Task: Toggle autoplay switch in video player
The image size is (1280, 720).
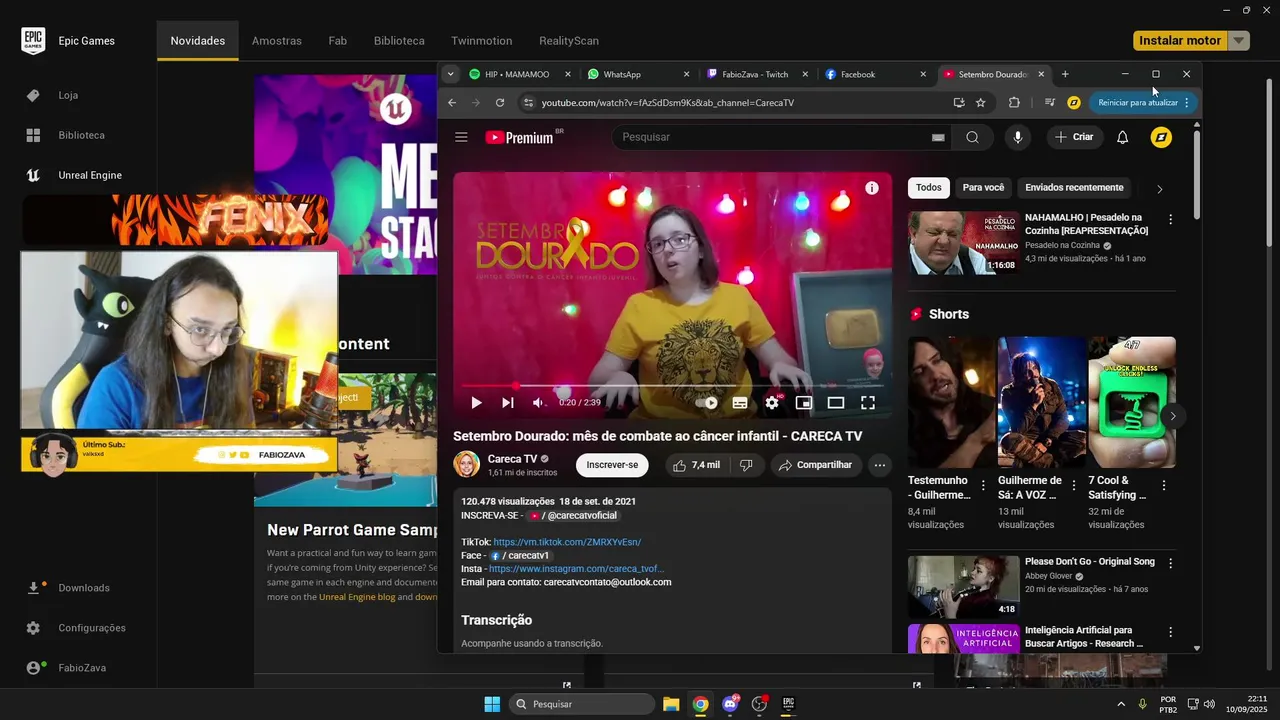Action: coord(709,403)
